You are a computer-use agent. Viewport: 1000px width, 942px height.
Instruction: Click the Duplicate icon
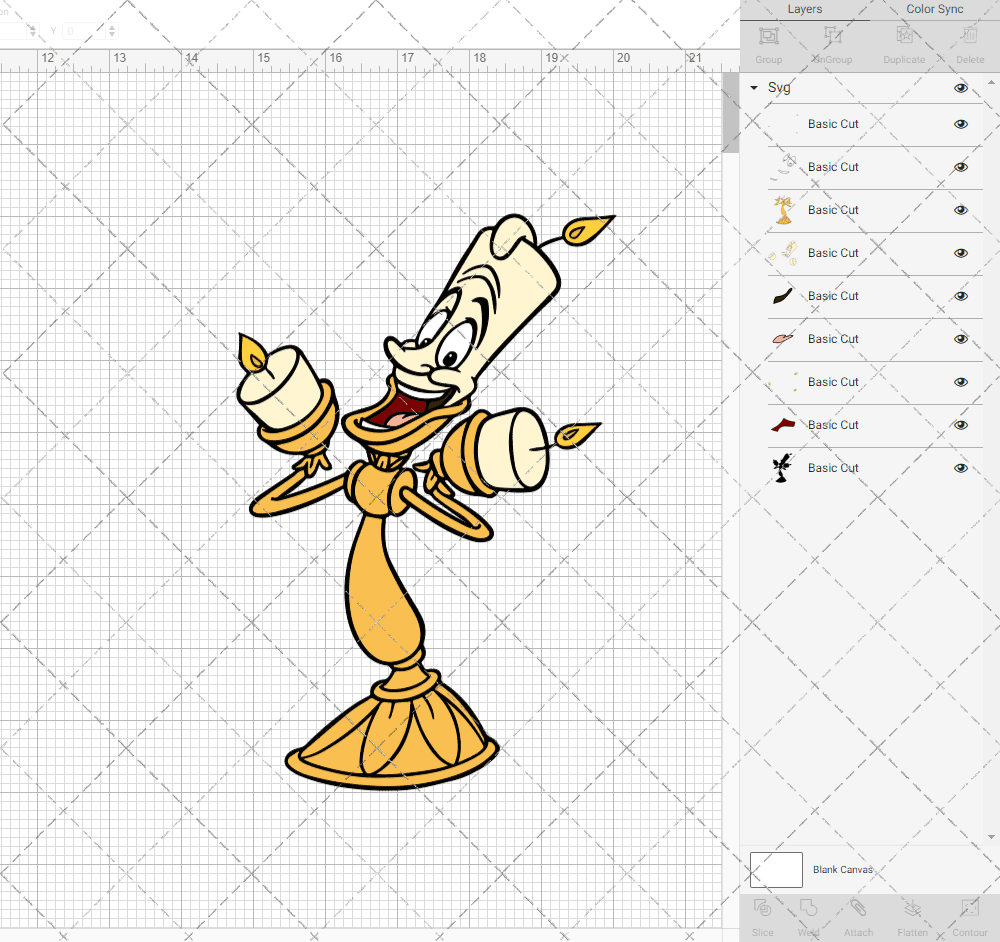click(904, 36)
